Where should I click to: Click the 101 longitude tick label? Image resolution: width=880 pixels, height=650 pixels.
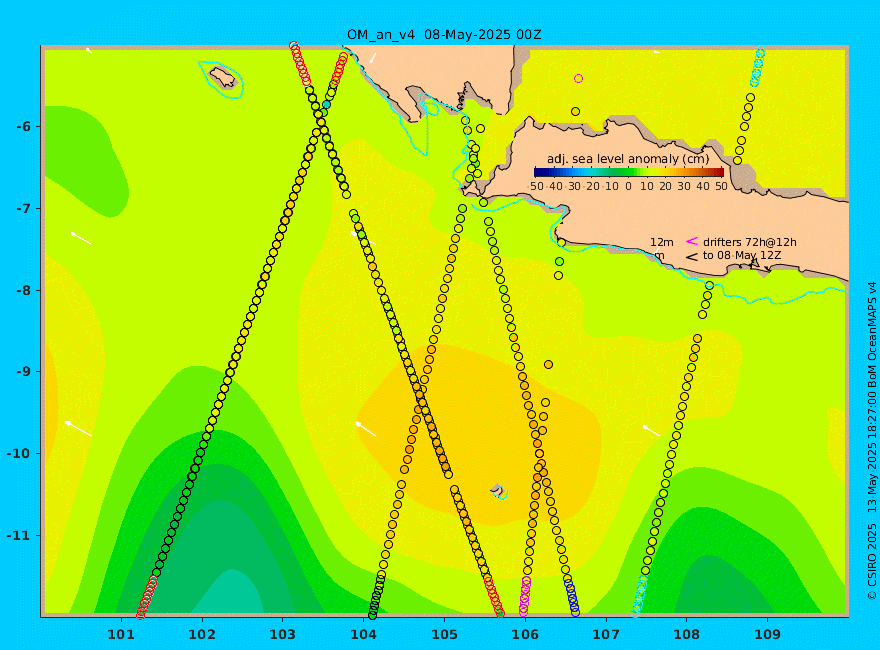coord(121,634)
